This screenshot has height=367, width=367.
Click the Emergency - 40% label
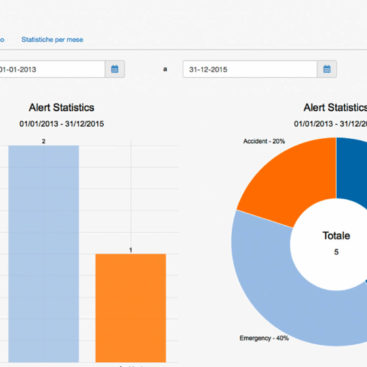pos(264,338)
